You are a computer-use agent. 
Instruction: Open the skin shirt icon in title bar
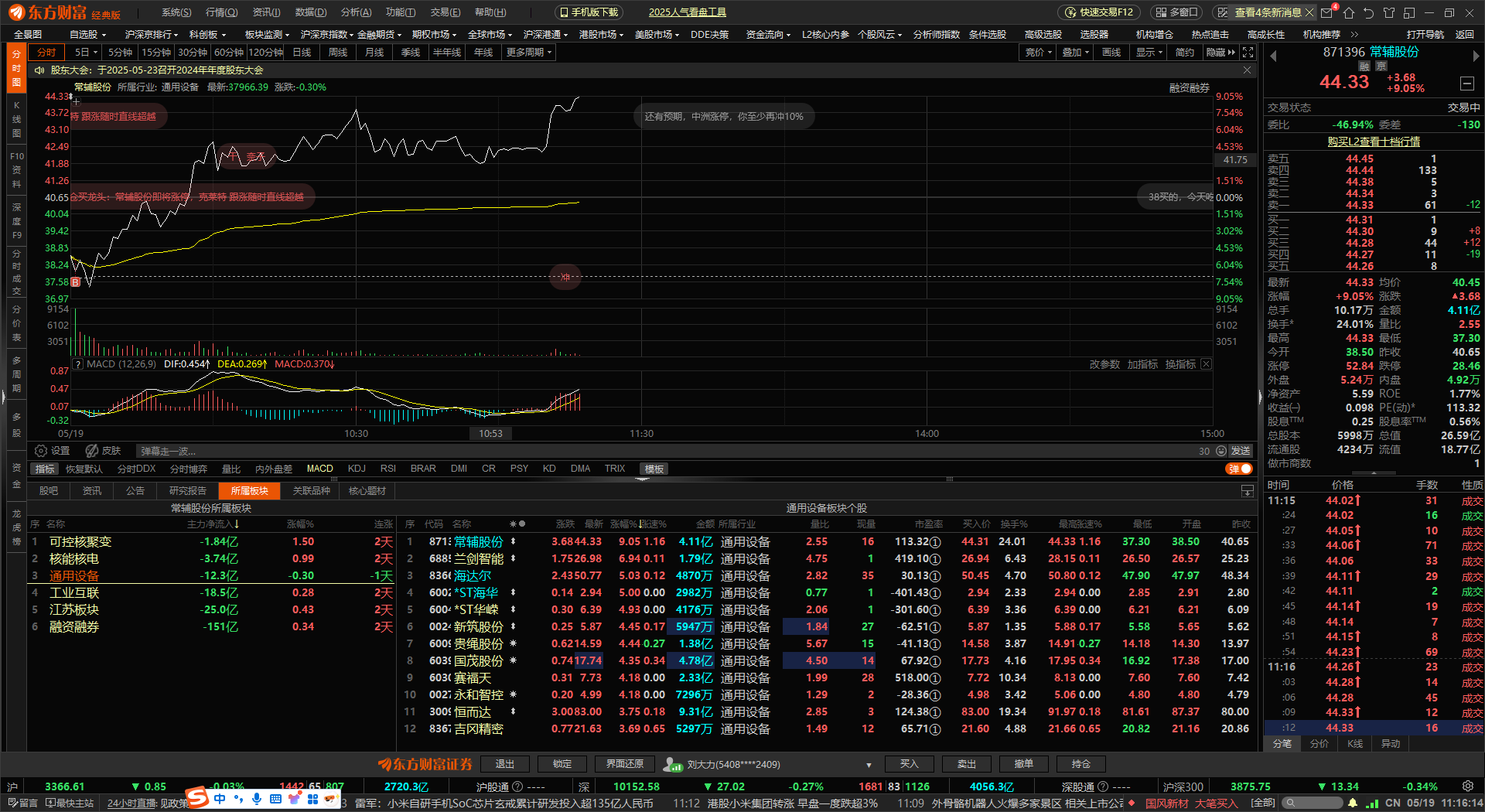(x=1389, y=12)
